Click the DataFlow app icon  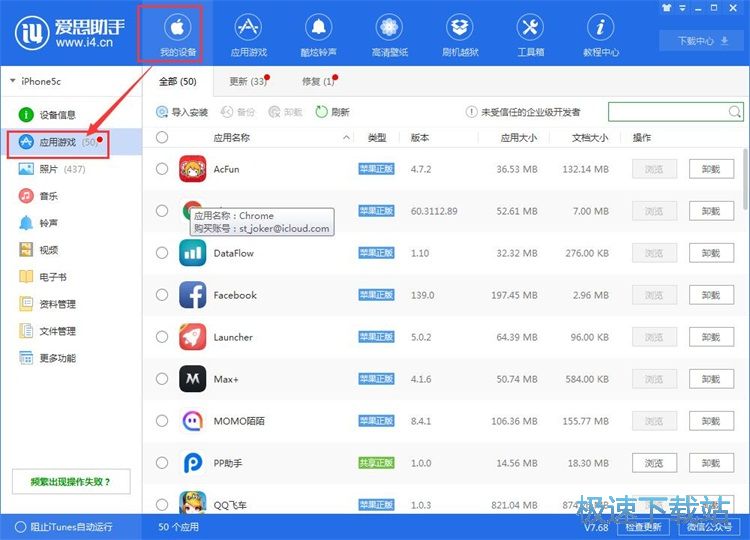tap(192, 253)
